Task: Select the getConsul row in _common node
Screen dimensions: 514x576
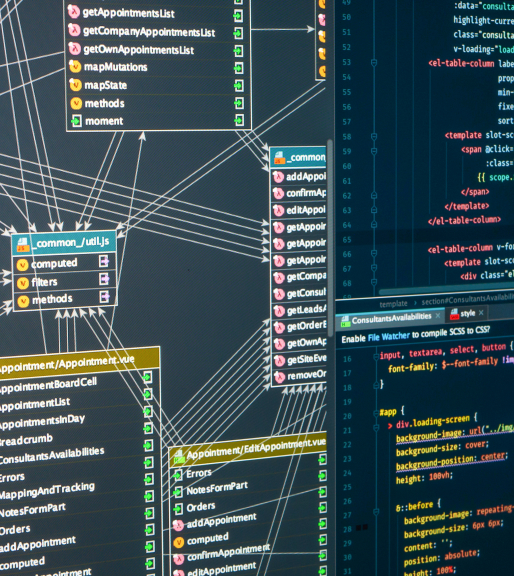Action: tap(299, 294)
